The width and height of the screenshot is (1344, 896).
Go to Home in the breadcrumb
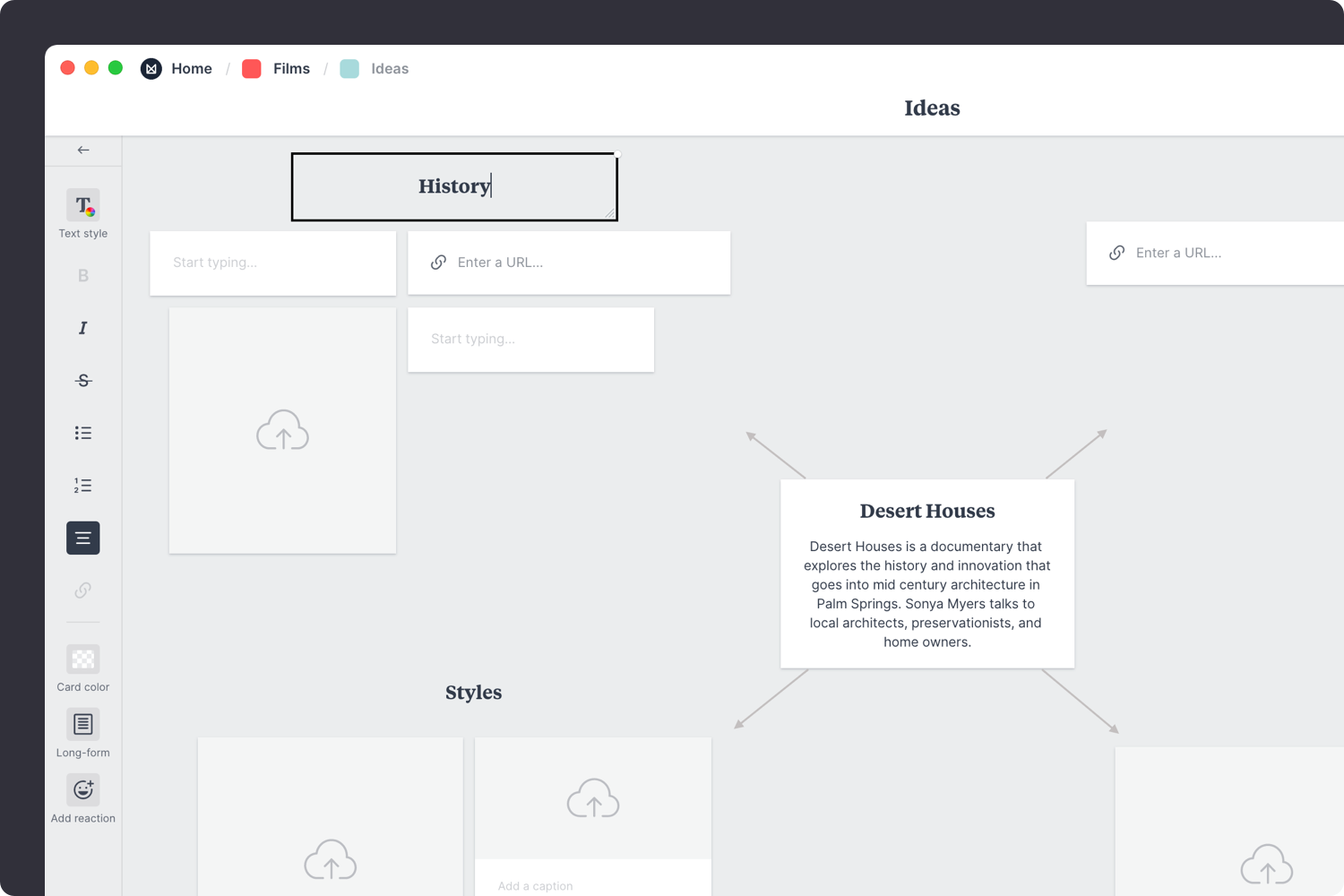pos(191,69)
